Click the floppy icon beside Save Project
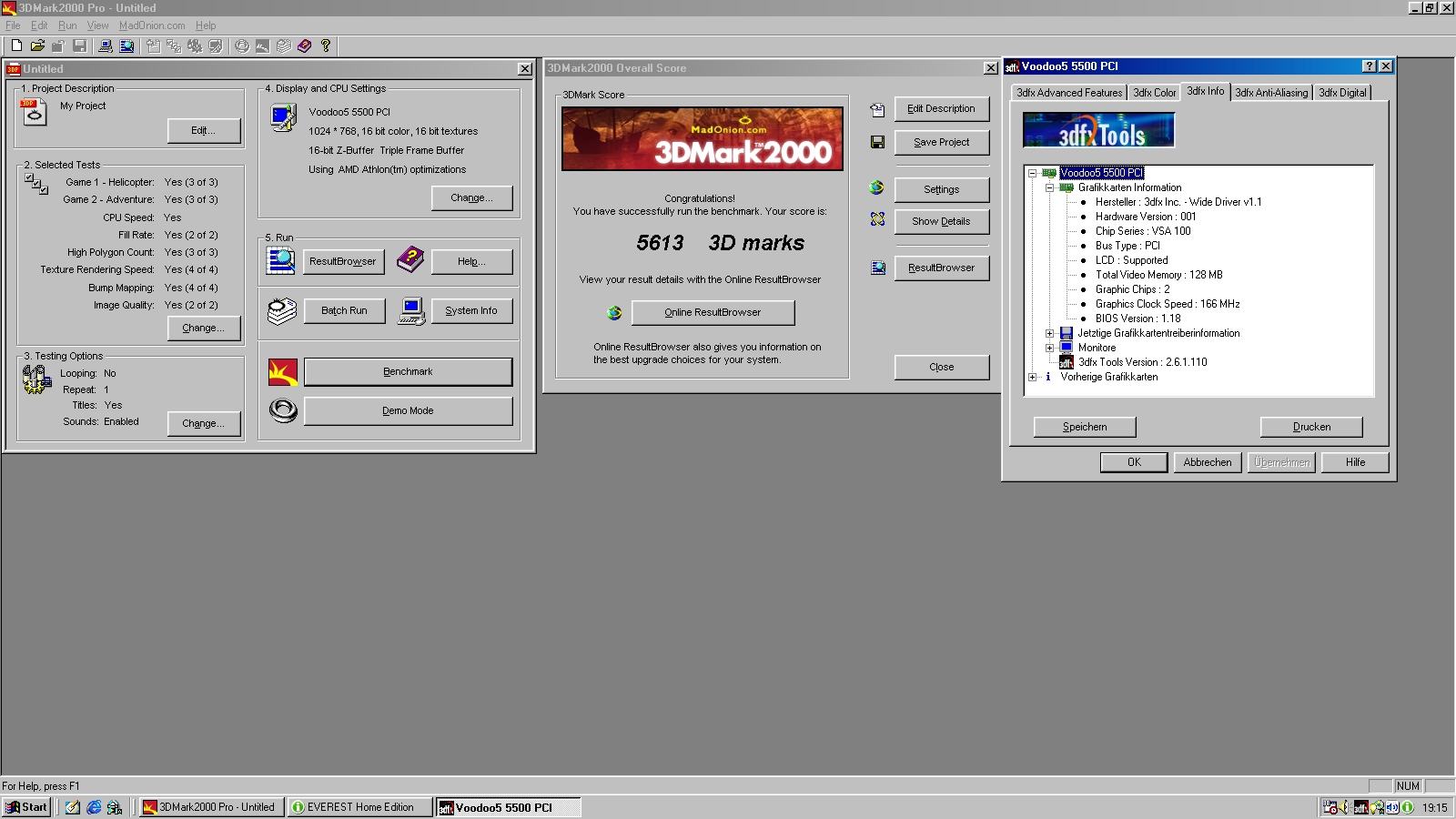Viewport: 1456px width, 819px height. click(877, 142)
